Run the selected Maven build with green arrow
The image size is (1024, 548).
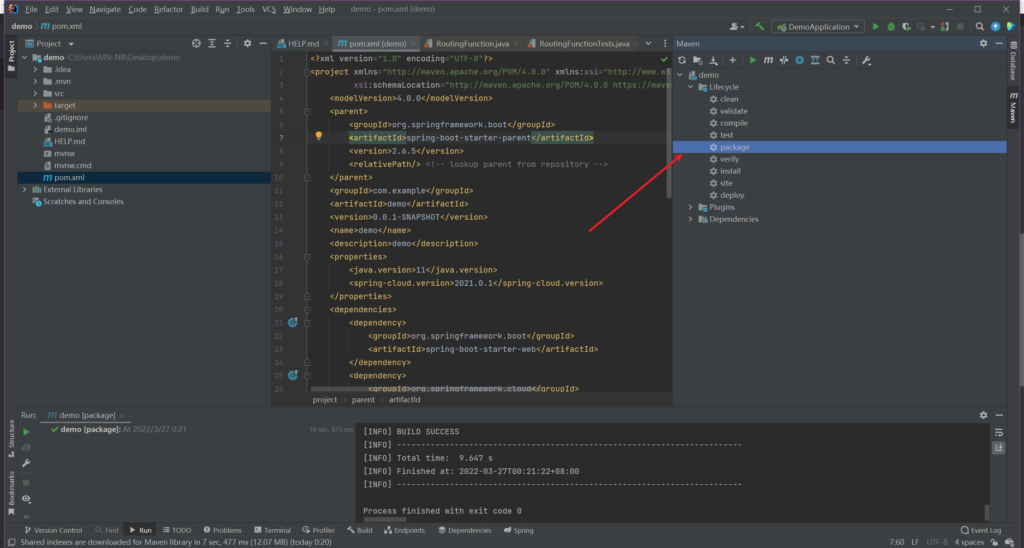(x=752, y=60)
